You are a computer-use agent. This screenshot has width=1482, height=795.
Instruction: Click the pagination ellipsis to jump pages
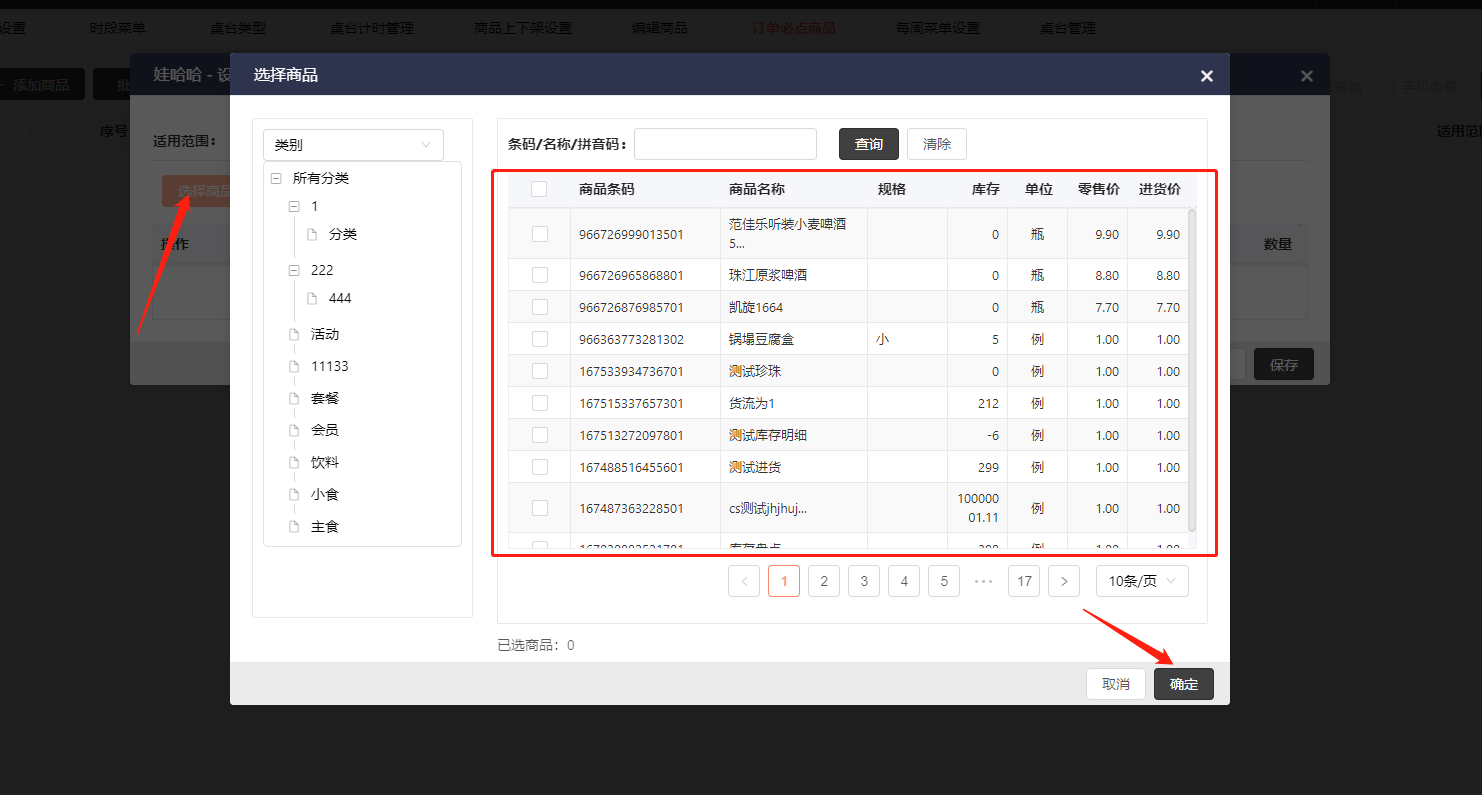pos(983,581)
